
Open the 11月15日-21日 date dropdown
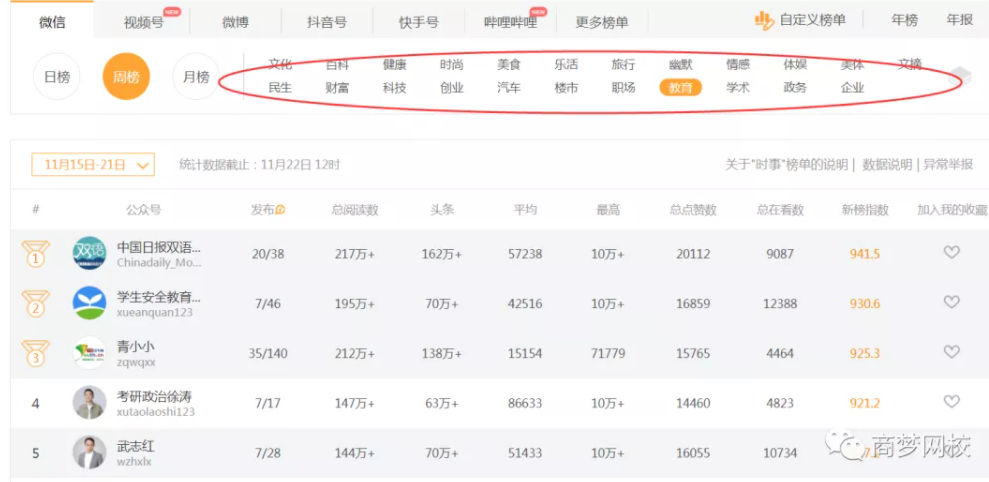coord(93,165)
